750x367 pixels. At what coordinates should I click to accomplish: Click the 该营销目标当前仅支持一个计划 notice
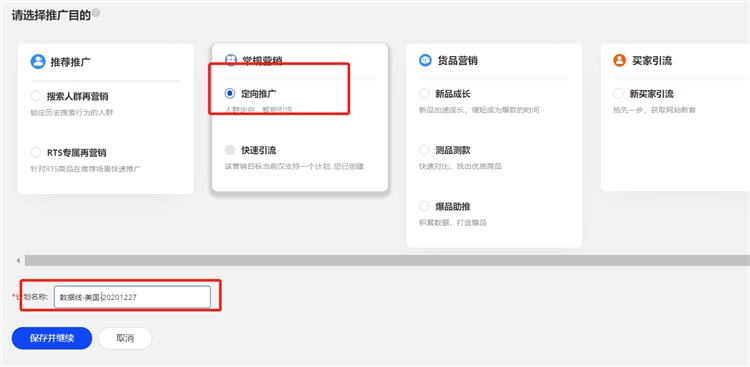point(294,167)
